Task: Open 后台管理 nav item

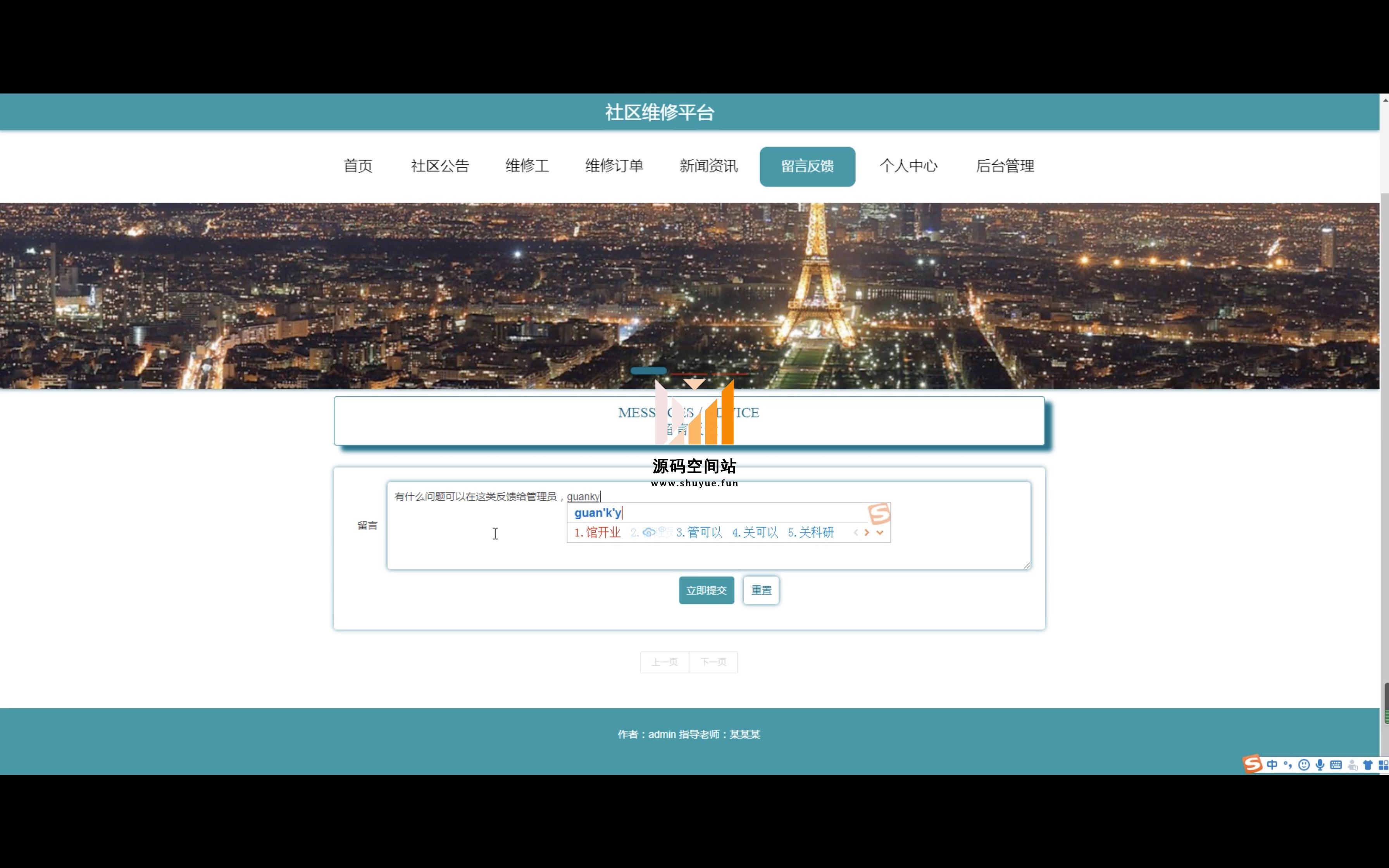Action: [x=1005, y=167]
